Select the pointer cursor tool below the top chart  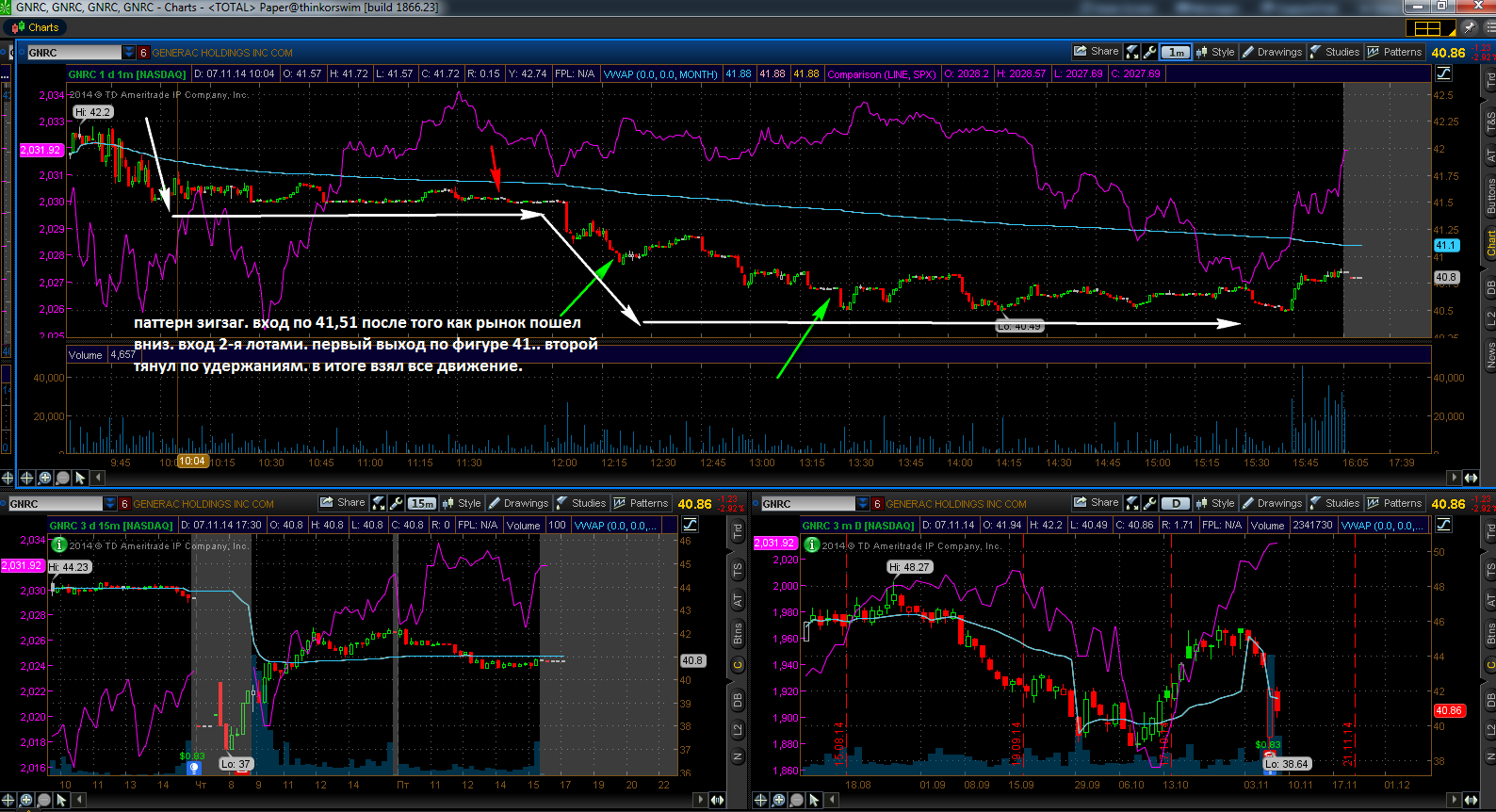pyautogui.click(x=80, y=478)
